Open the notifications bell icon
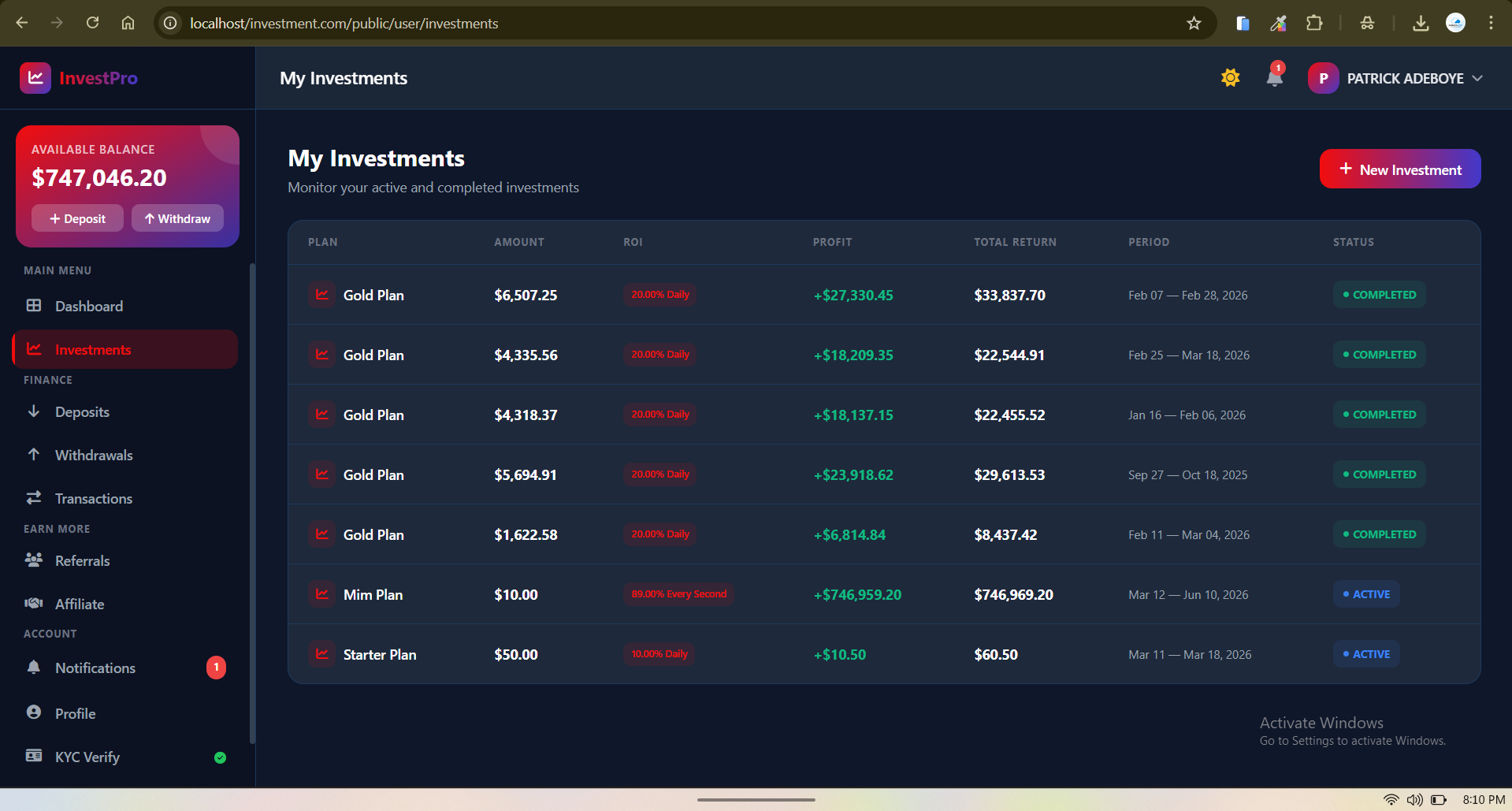This screenshot has width=1512, height=811. (1272, 77)
